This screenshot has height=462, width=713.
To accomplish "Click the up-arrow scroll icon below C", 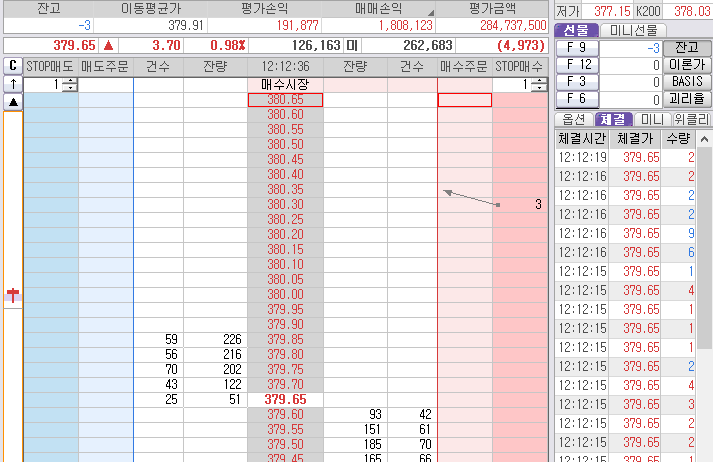I will coord(13,84).
